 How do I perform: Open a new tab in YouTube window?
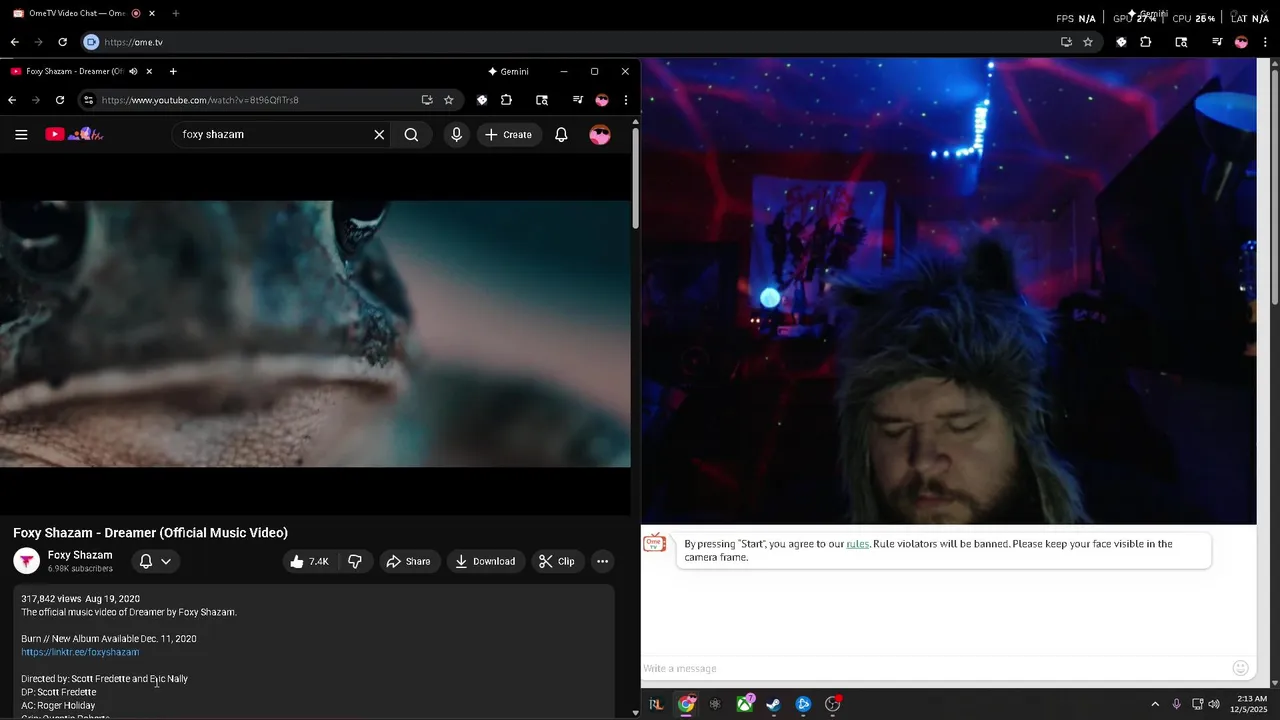click(173, 71)
